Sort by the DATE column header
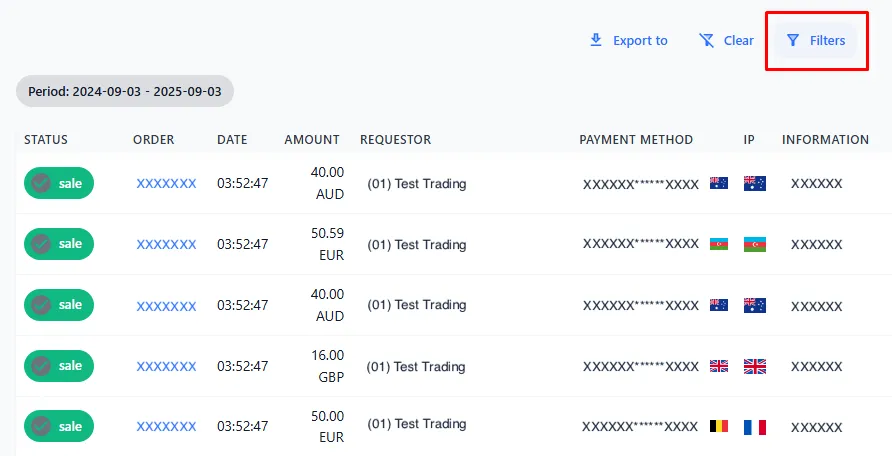 tap(232, 140)
